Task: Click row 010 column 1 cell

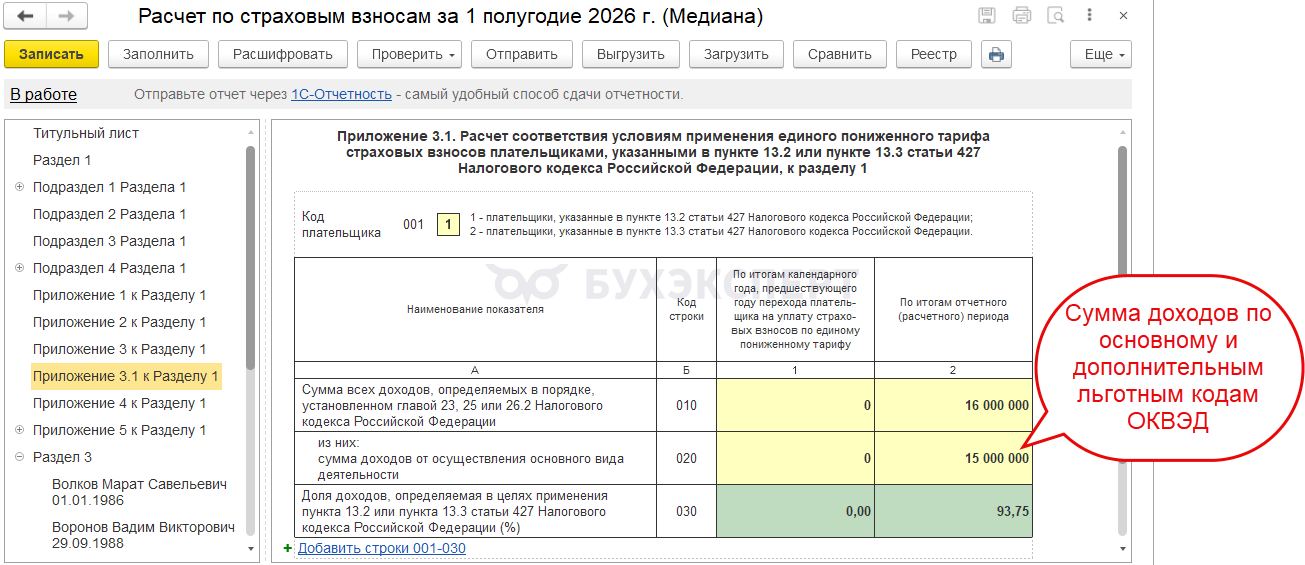Action: point(795,405)
